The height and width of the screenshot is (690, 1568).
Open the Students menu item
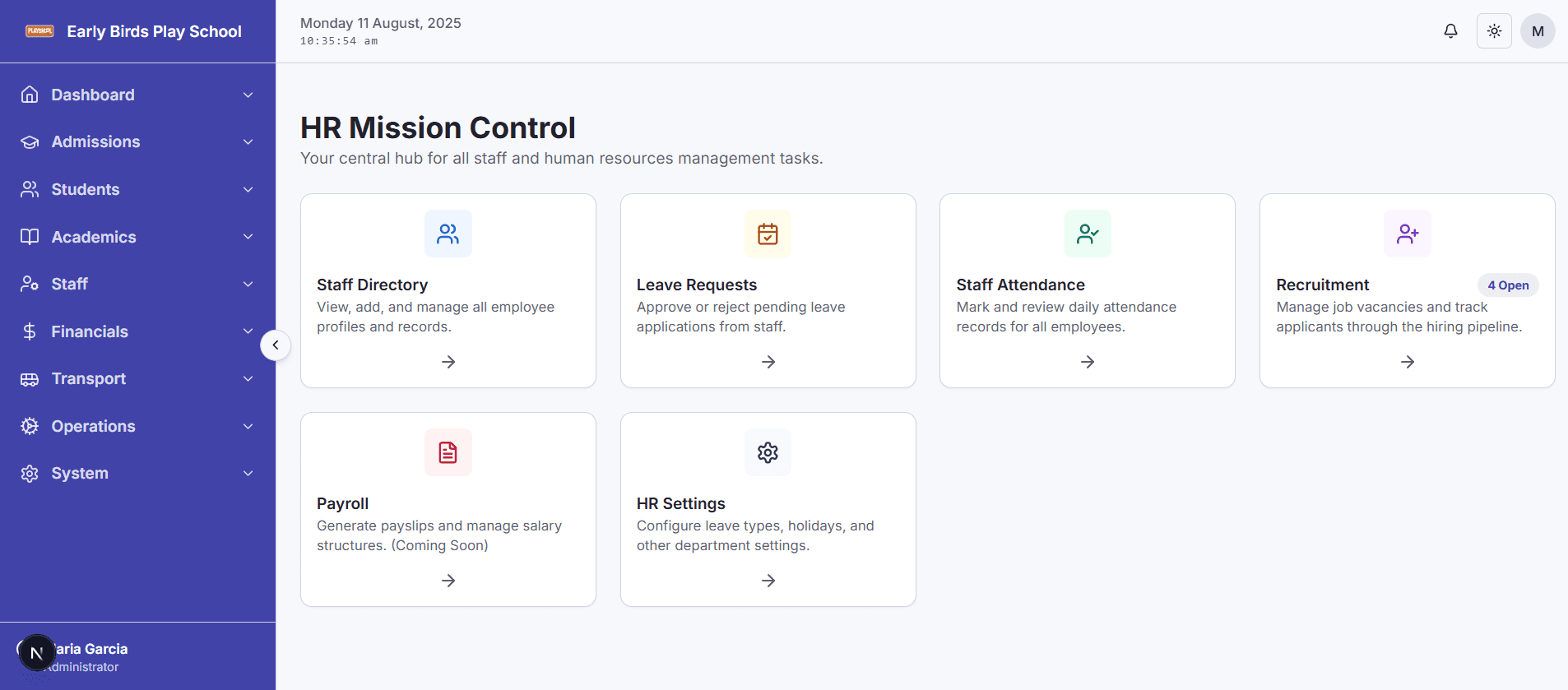137,189
